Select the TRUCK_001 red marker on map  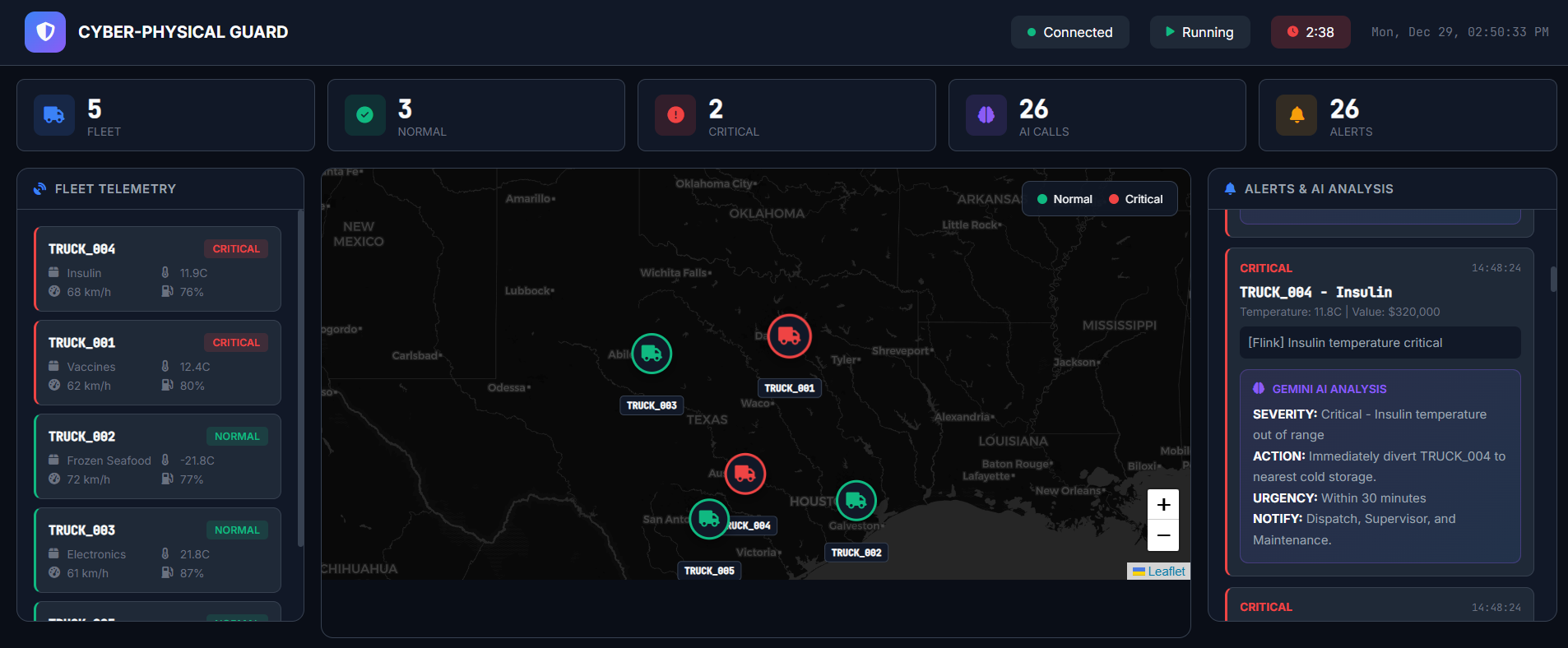(789, 336)
